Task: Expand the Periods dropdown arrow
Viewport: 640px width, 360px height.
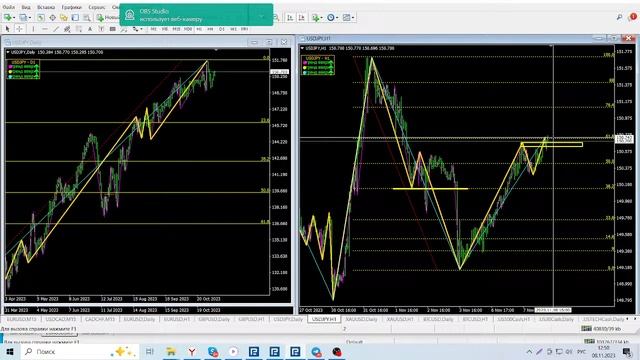Action: pos(337,18)
